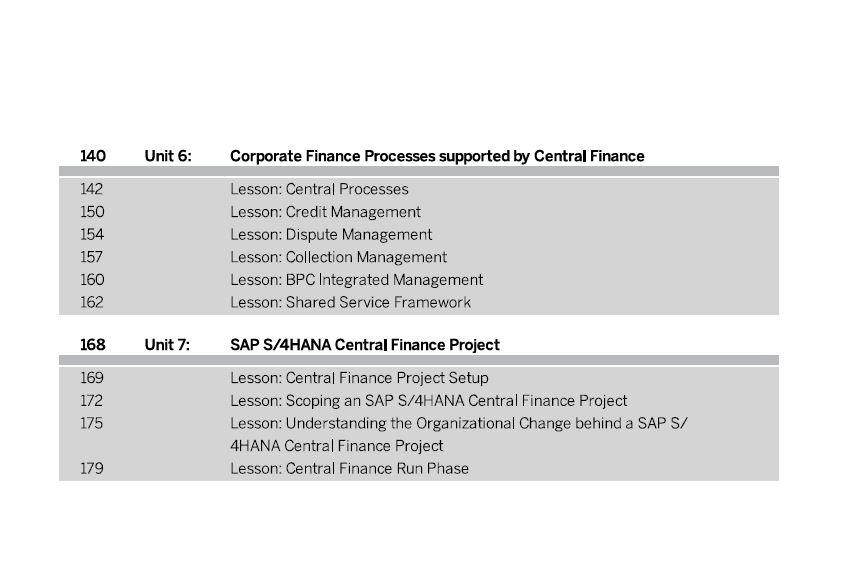850x562 pixels.
Task: Open Lesson: Central Processes entry
Action: pos(319,189)
